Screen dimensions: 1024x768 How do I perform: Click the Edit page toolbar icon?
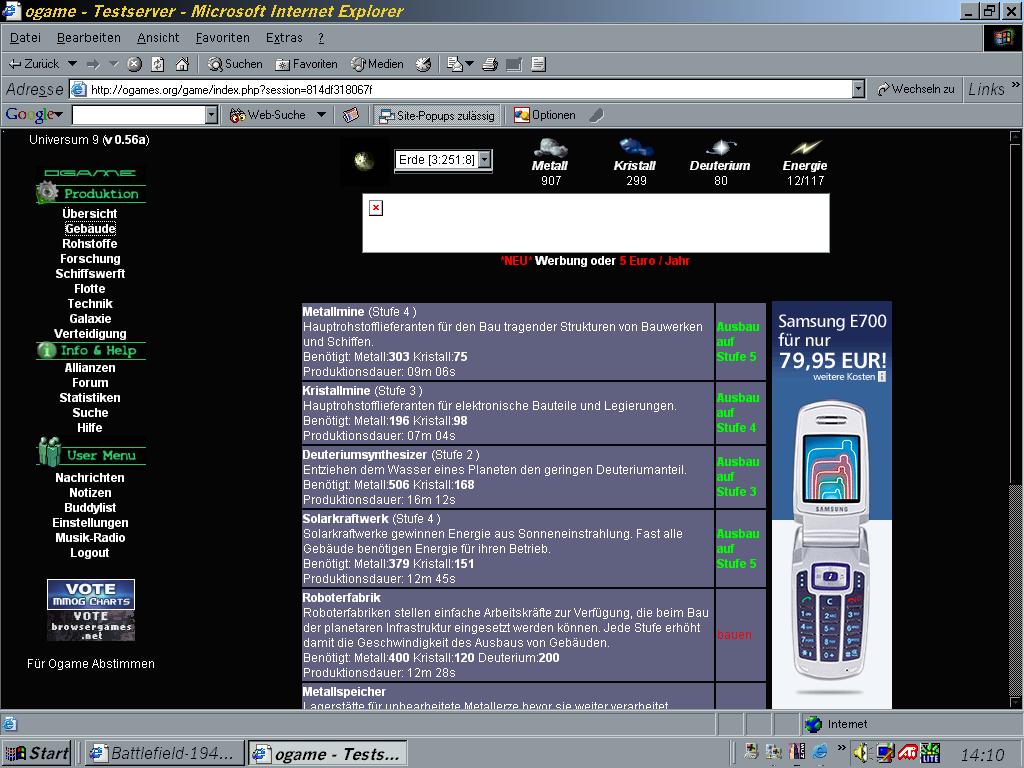click(538, 64)
